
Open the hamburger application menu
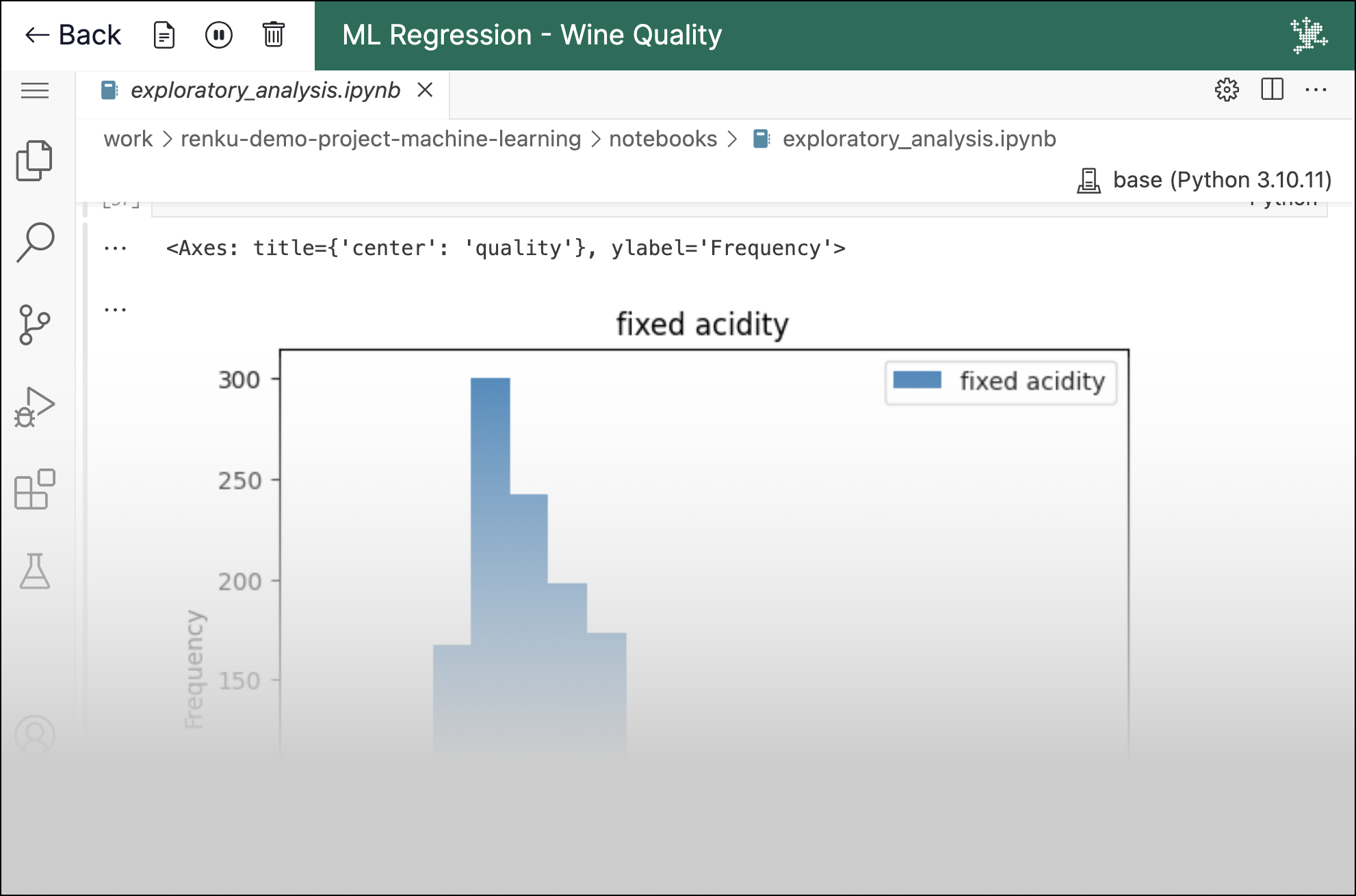coord(35,90)
